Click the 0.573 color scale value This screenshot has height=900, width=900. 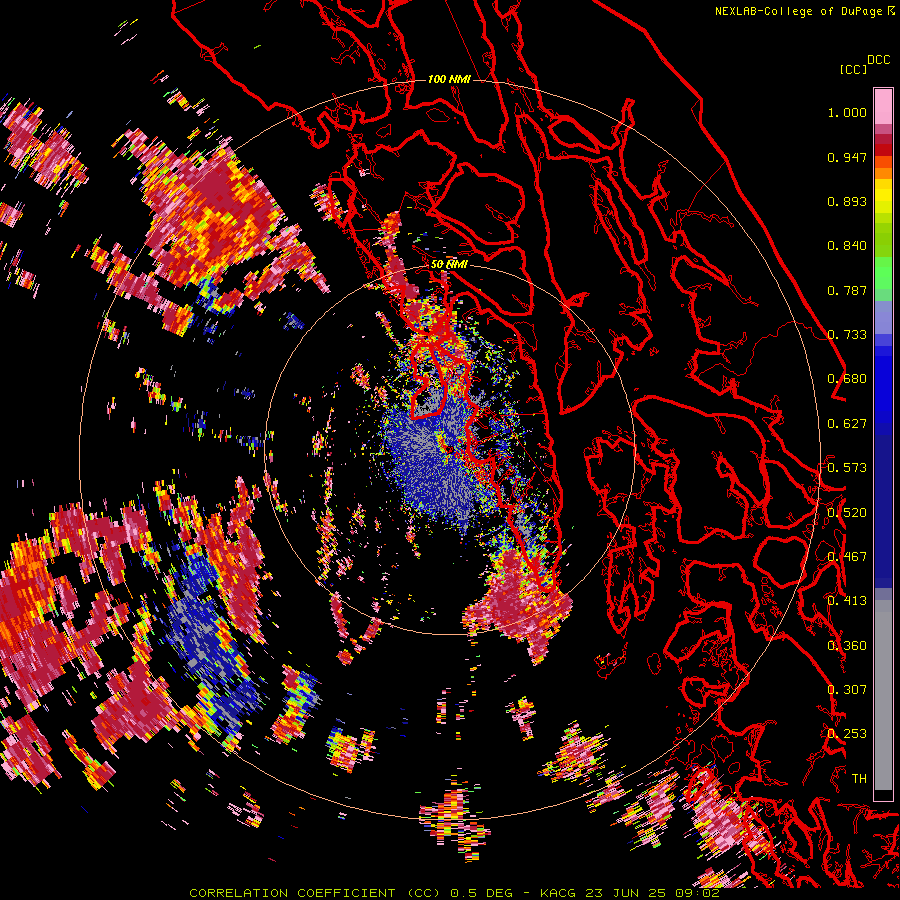pyautogui.click(x=847, y=468)
